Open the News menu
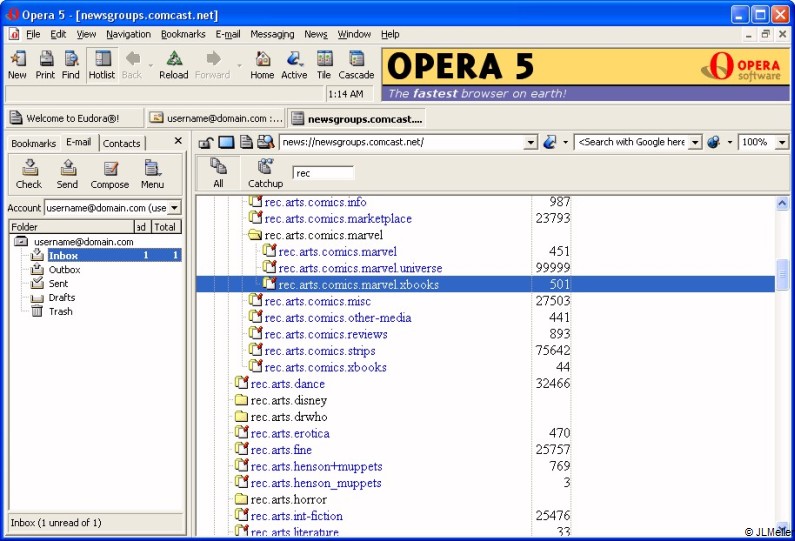795x541 pixels. point(315,34)
